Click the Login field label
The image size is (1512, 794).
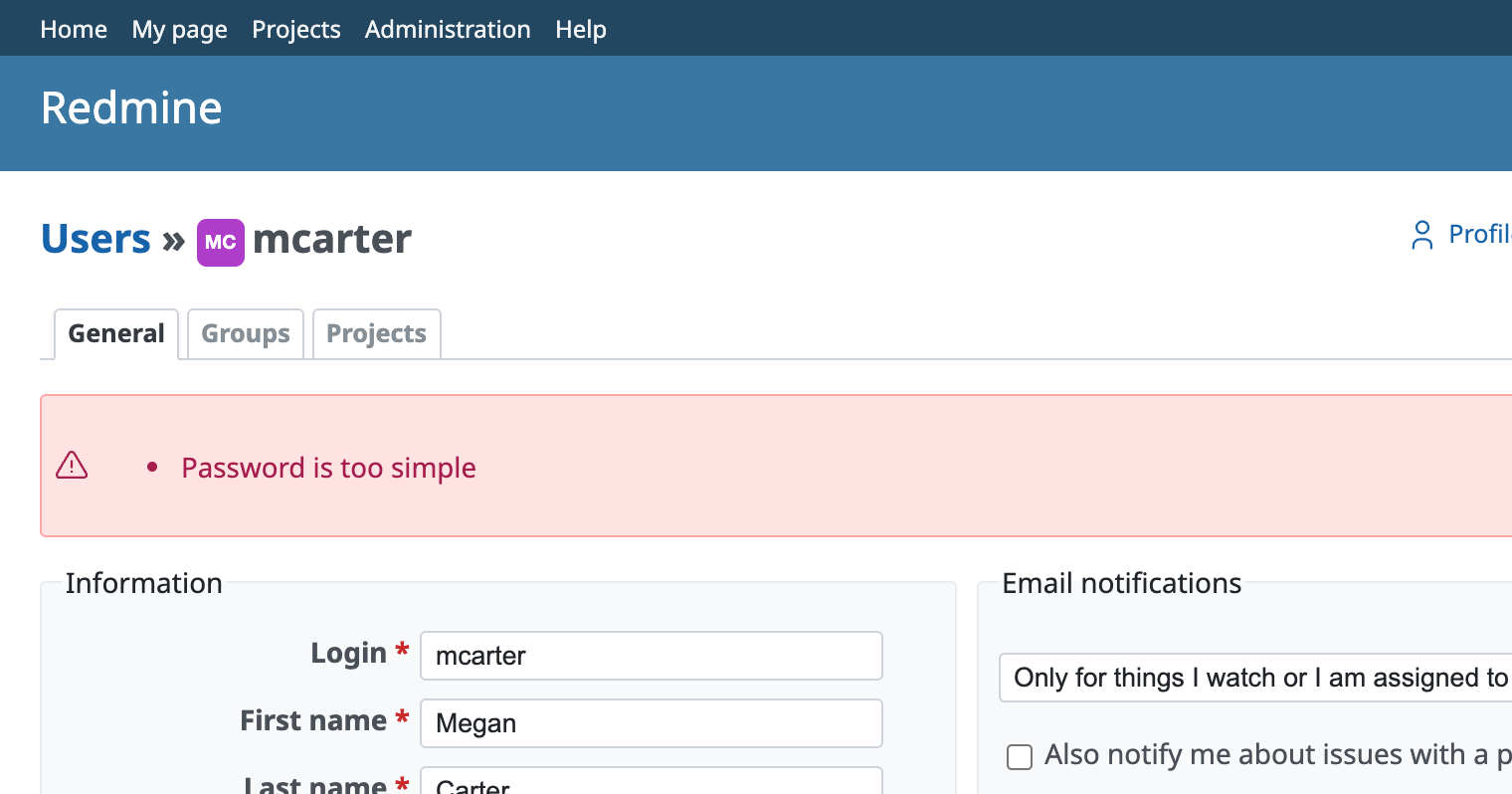tap(348, 653)
